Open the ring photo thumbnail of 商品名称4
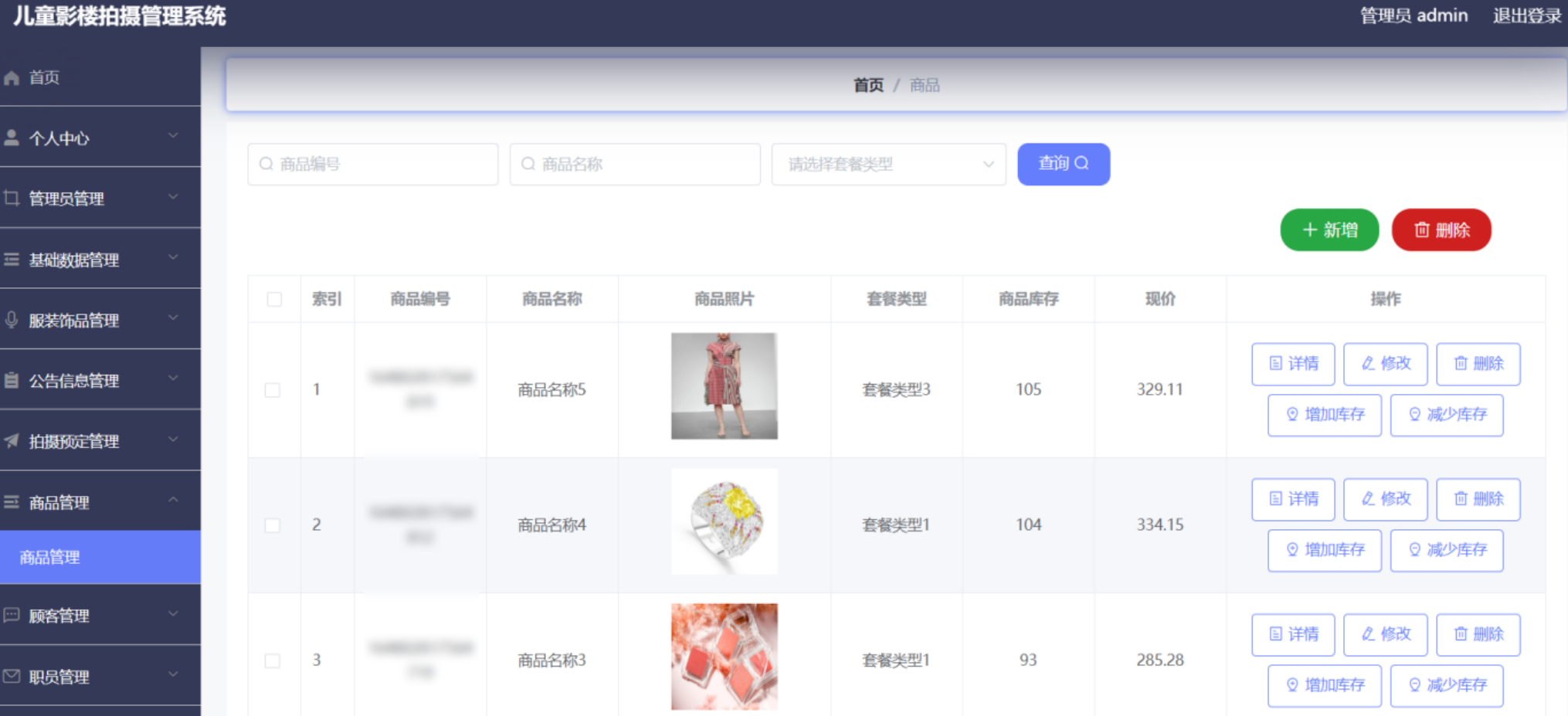 click(725, 521)
